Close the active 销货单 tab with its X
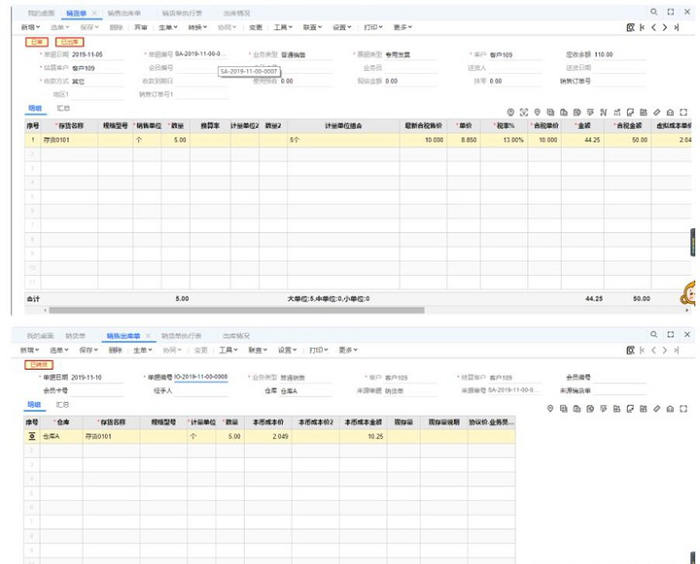 coord(94,13)
